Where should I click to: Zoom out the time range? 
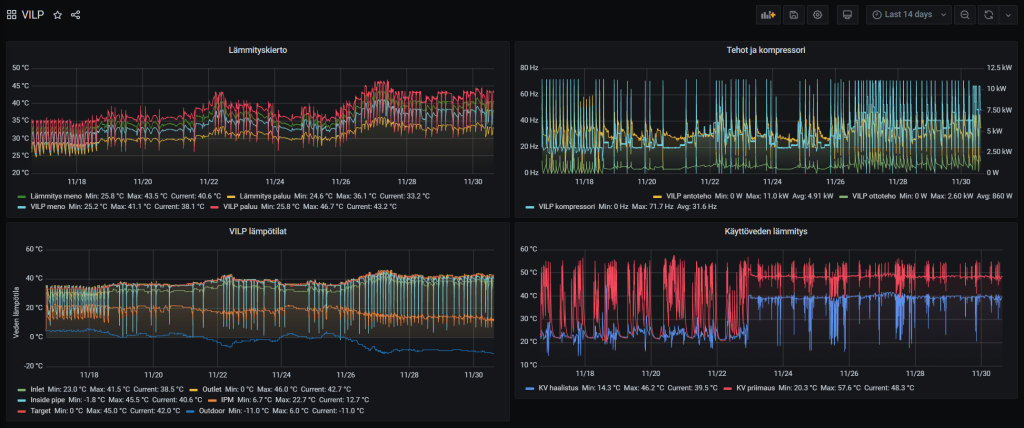click(x=965, y=15)
